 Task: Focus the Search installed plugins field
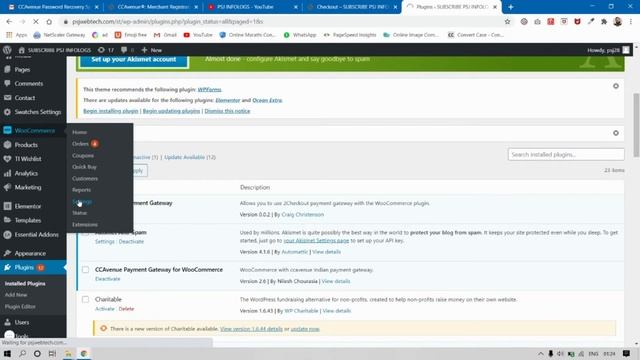[566, 154]
